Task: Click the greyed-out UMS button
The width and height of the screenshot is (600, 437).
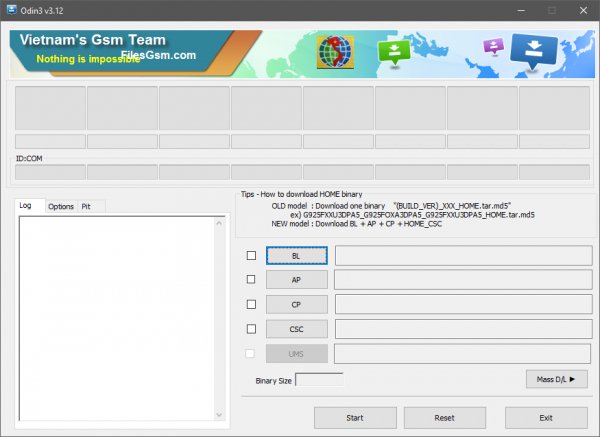Action: tap(297, 354)
